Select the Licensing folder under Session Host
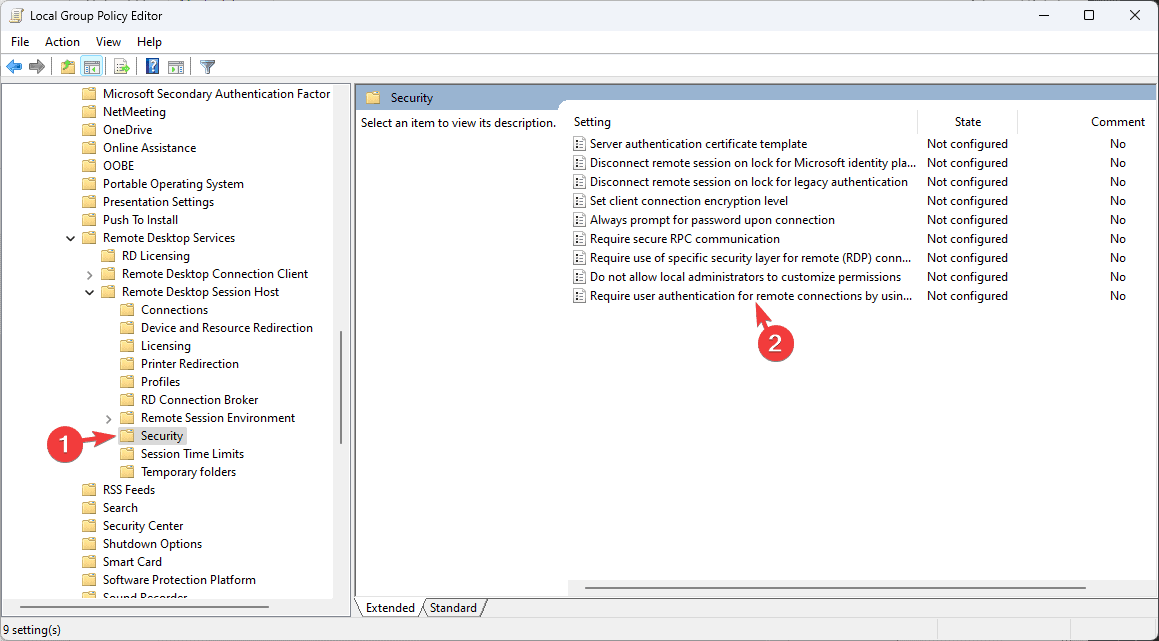1159x641 pixels. (x=166, y=346)
